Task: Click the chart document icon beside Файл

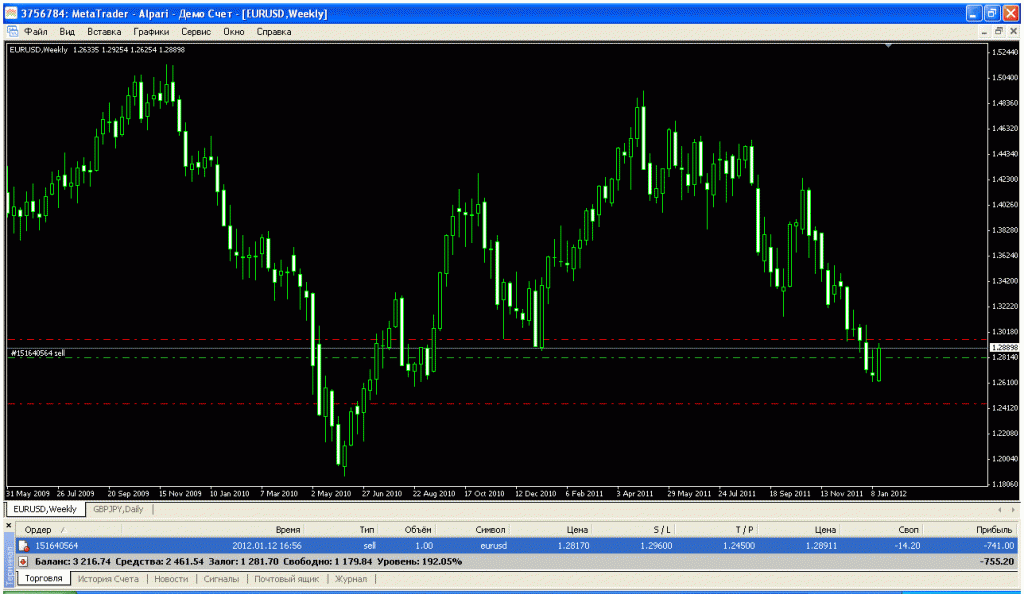Action: (x=13, y=32)
